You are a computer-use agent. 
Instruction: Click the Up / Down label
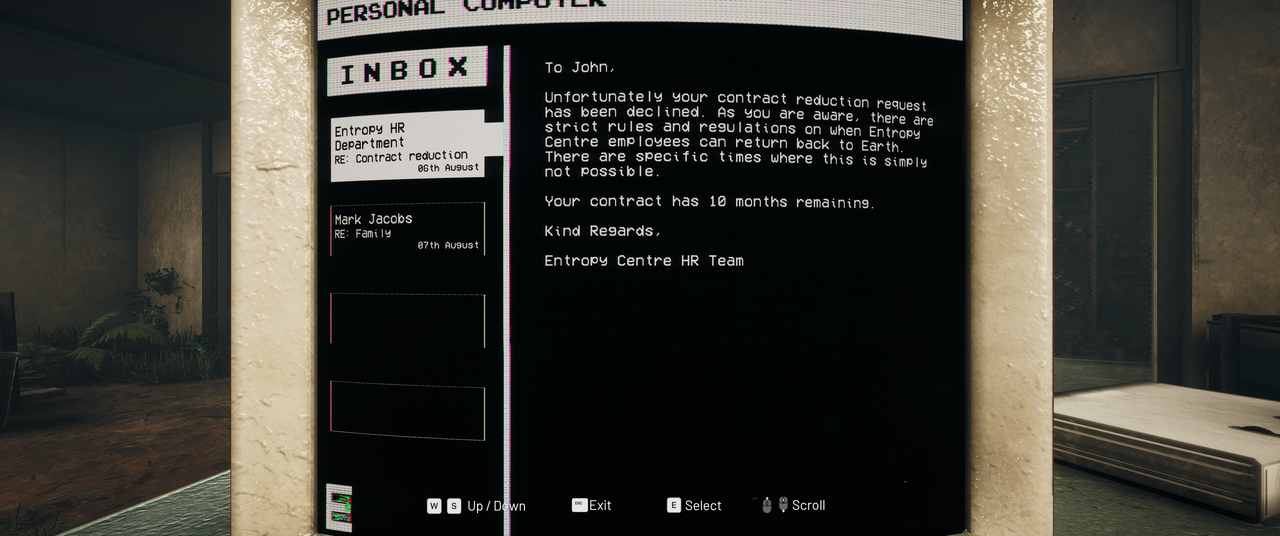496,506
